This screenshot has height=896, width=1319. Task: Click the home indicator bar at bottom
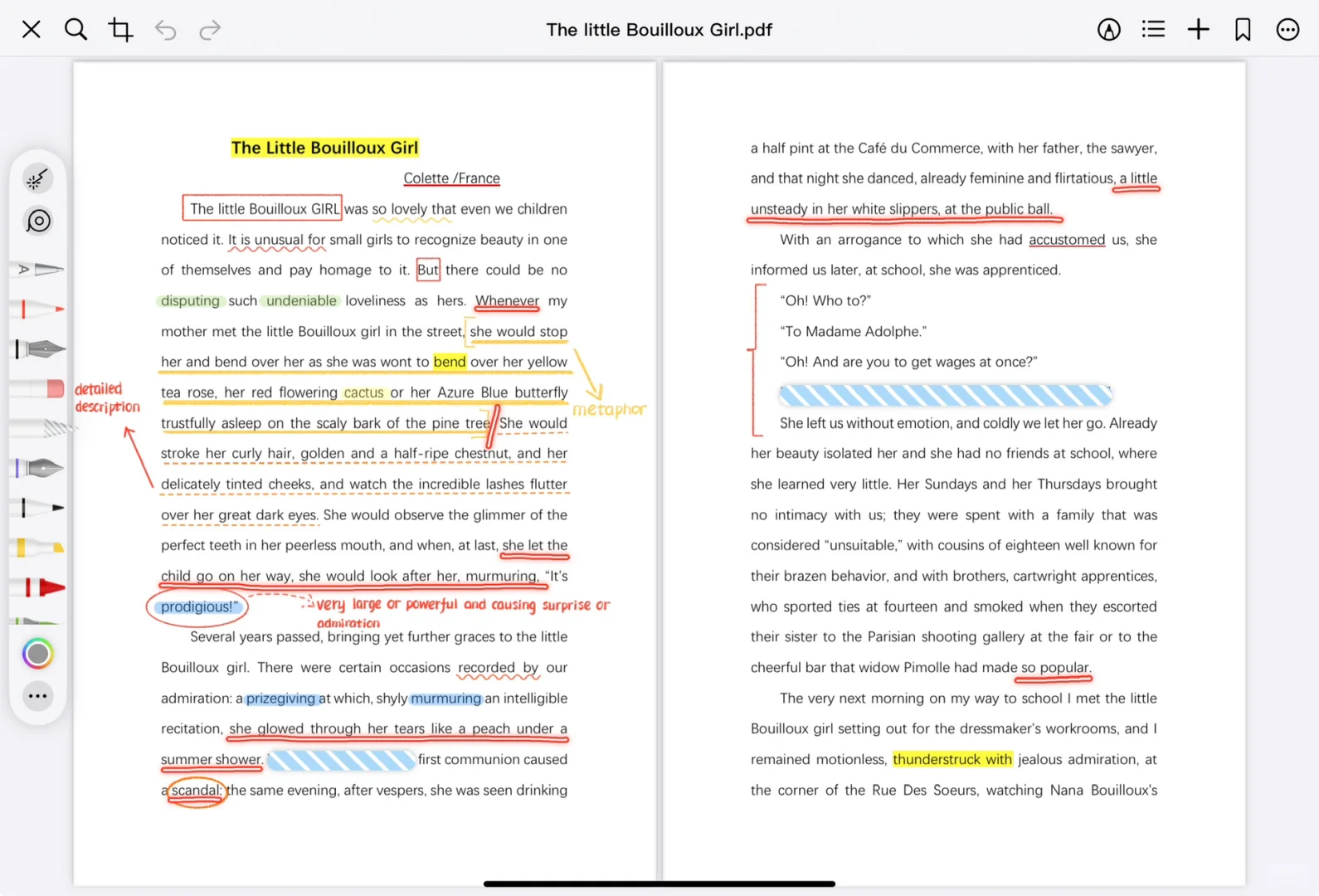659,884
